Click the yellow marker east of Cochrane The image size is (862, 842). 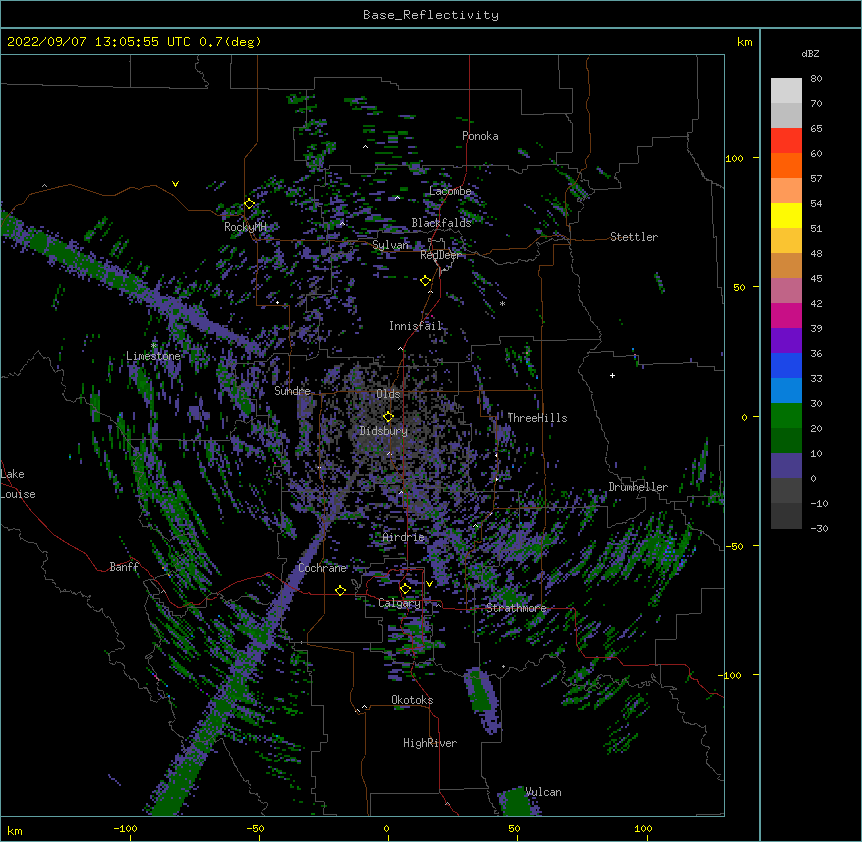click(340, 591)
